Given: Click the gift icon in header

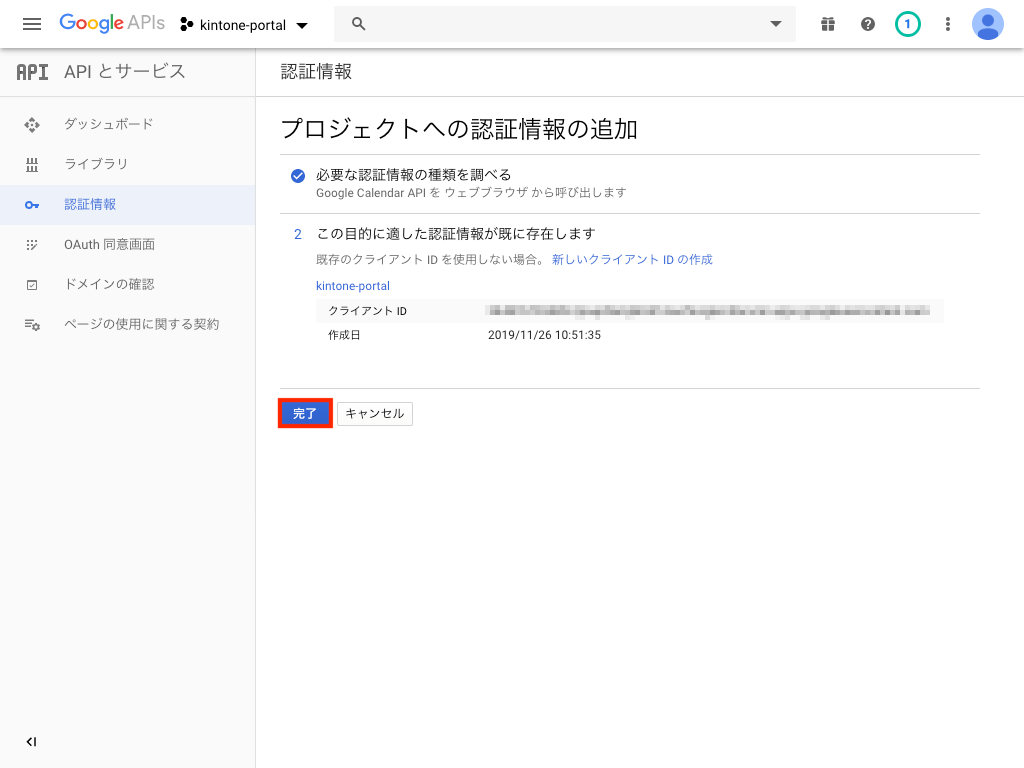Looking at the screenshot, I should click(827, 24).
